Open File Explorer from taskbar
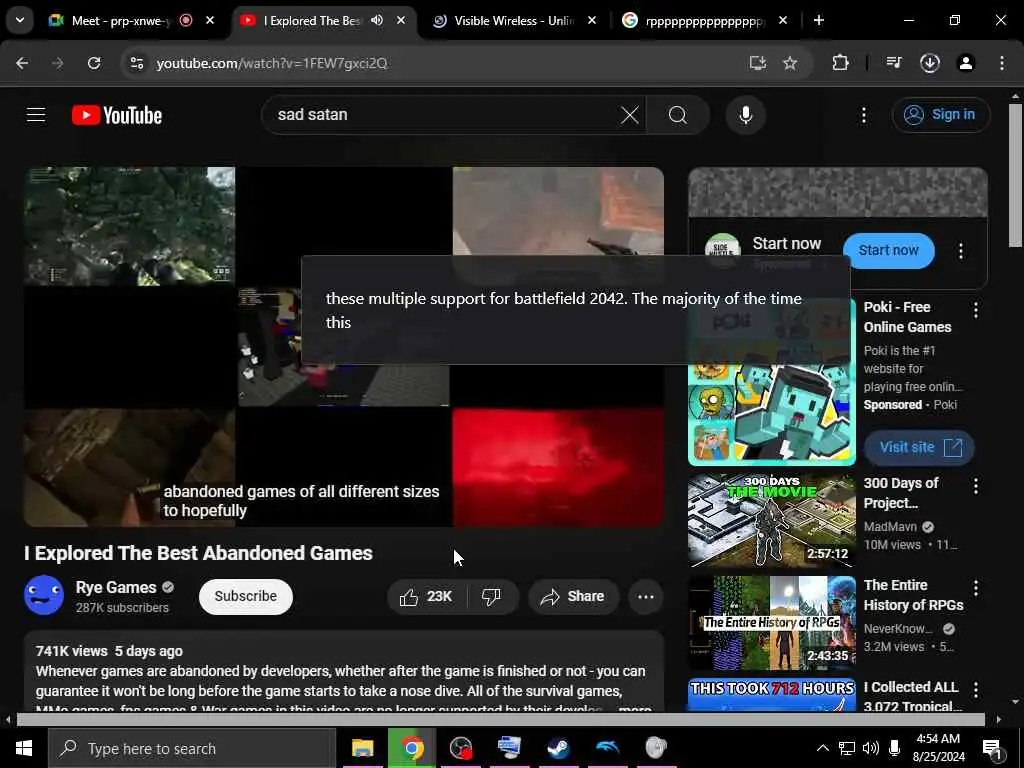 pyautogui.click(x=362, y=748)
